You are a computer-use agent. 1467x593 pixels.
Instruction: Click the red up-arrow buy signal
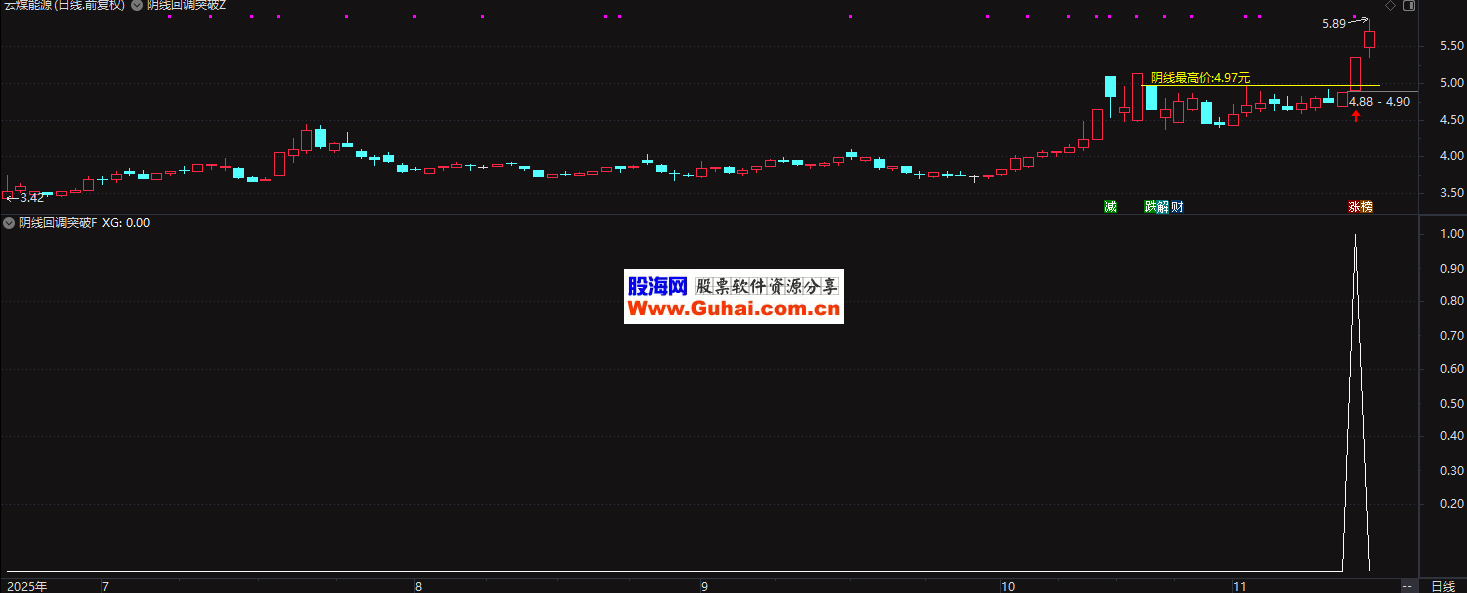coord(1356,116)
